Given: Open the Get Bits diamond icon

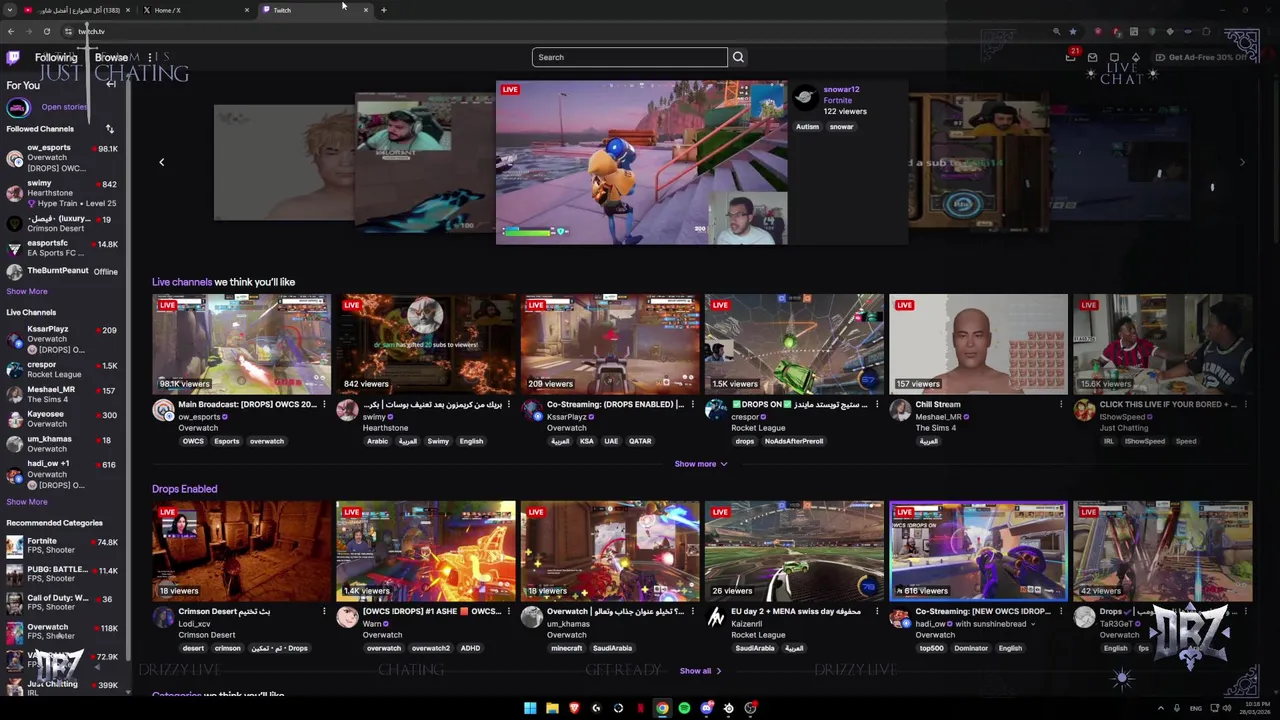Looking at the screenshot, I should pyautogui.click(x=1136, y=57).
